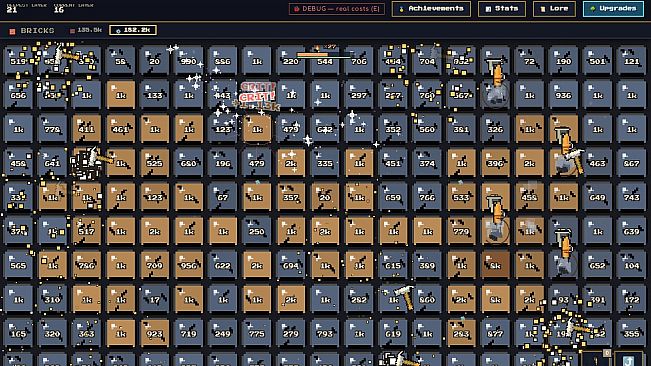Toggle the DEBUG real costs switch
Screen dimensions: 651x366
[337, 9]
